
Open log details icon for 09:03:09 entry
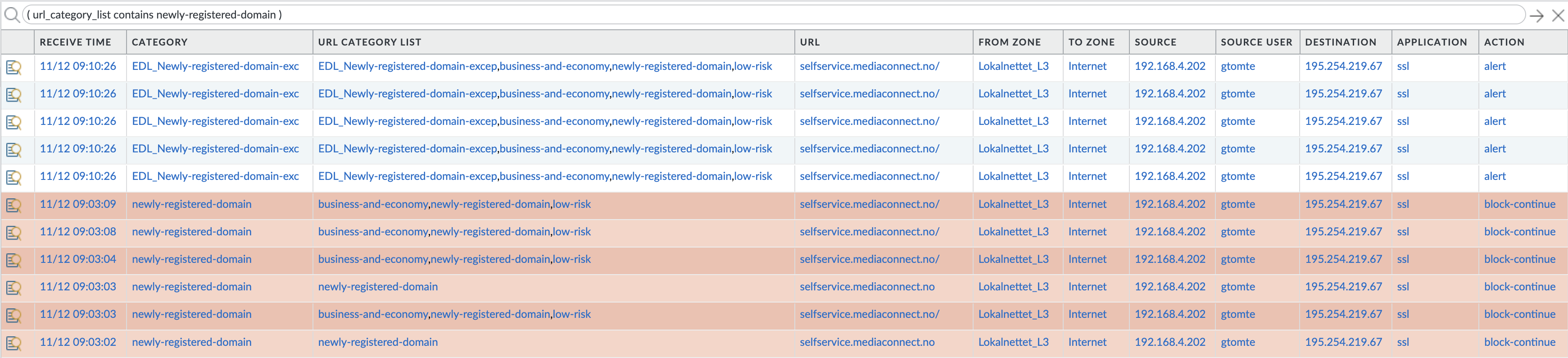(14, 205)
